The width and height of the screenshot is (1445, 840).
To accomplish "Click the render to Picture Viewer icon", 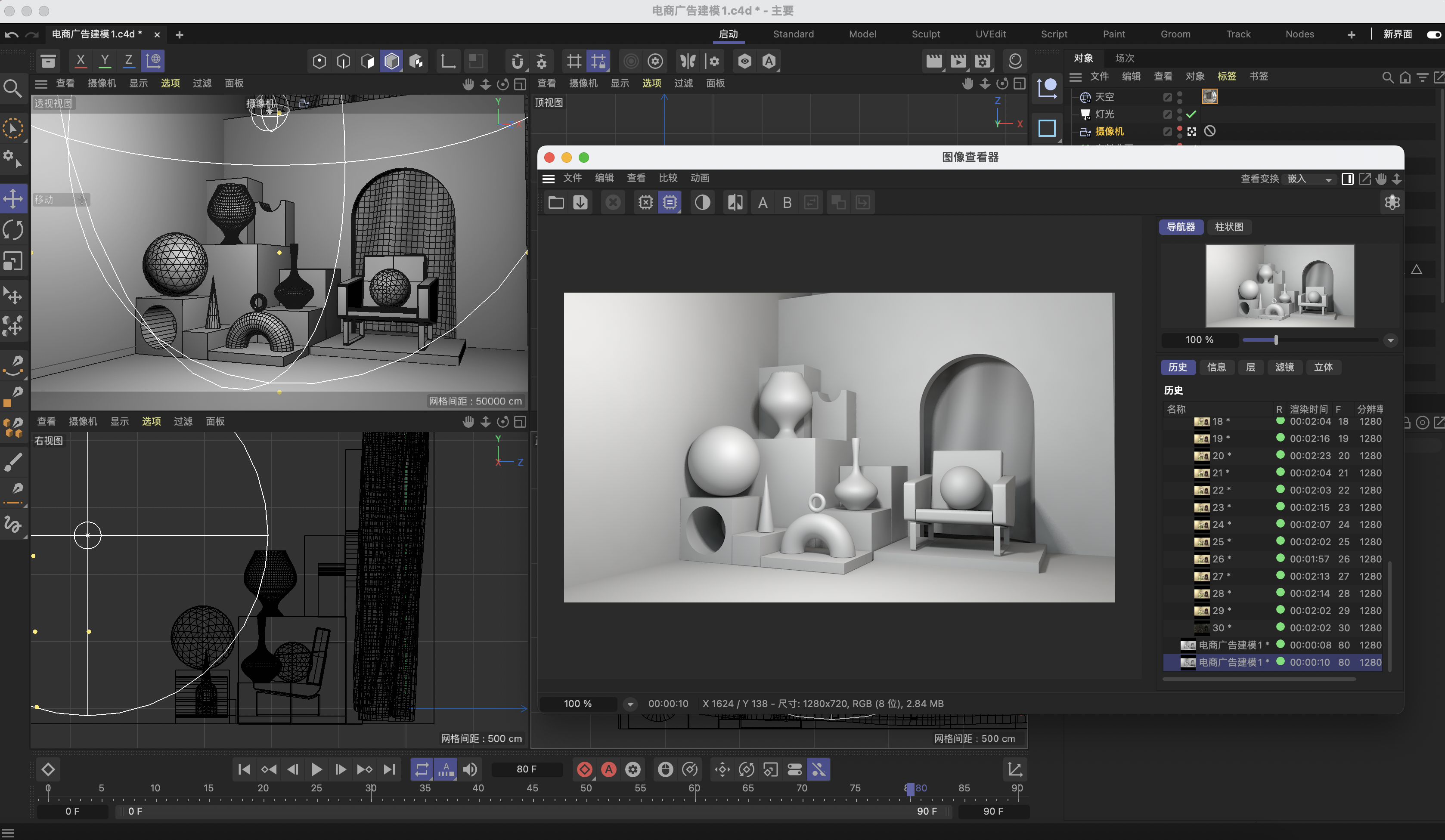I will tap(958, 61).
